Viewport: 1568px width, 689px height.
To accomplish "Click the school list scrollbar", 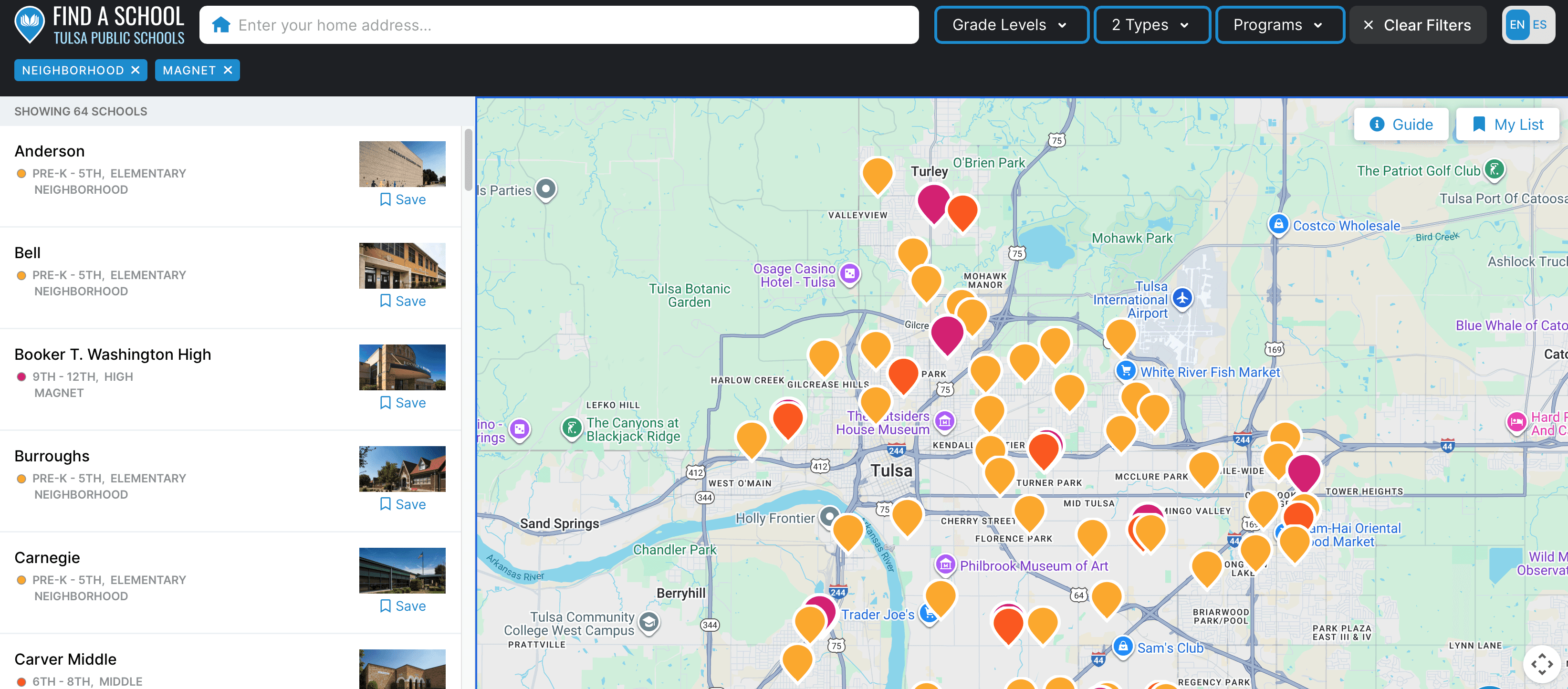I will (468, 159).
